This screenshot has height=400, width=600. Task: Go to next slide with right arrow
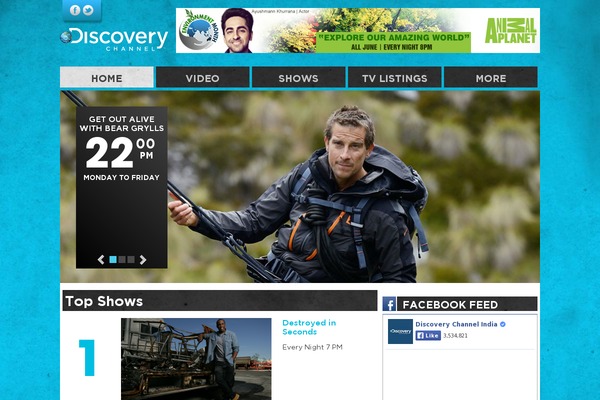(x=143, y=260)
